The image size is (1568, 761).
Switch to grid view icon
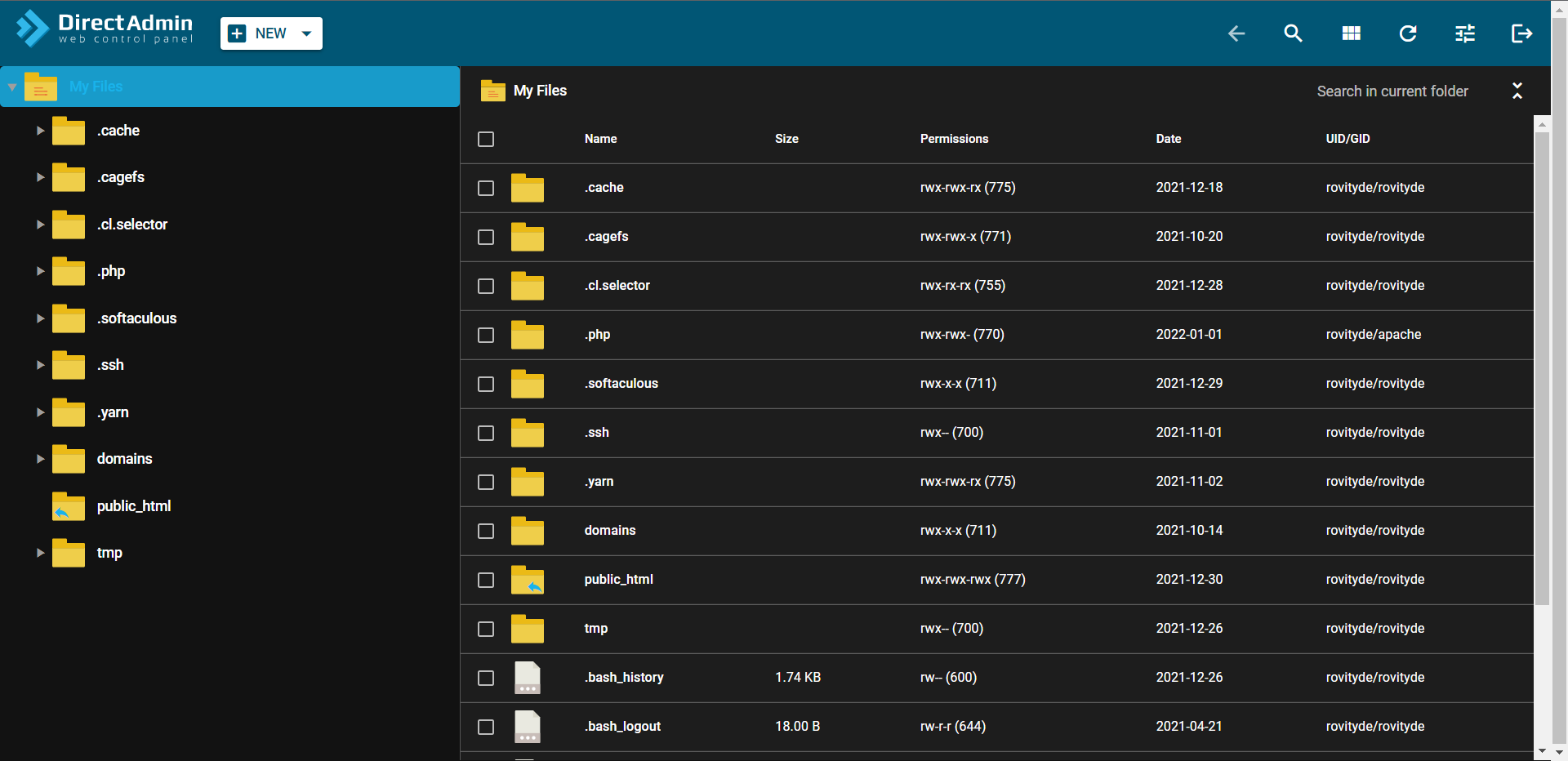pyautogui.click(x=1351, y=33)
